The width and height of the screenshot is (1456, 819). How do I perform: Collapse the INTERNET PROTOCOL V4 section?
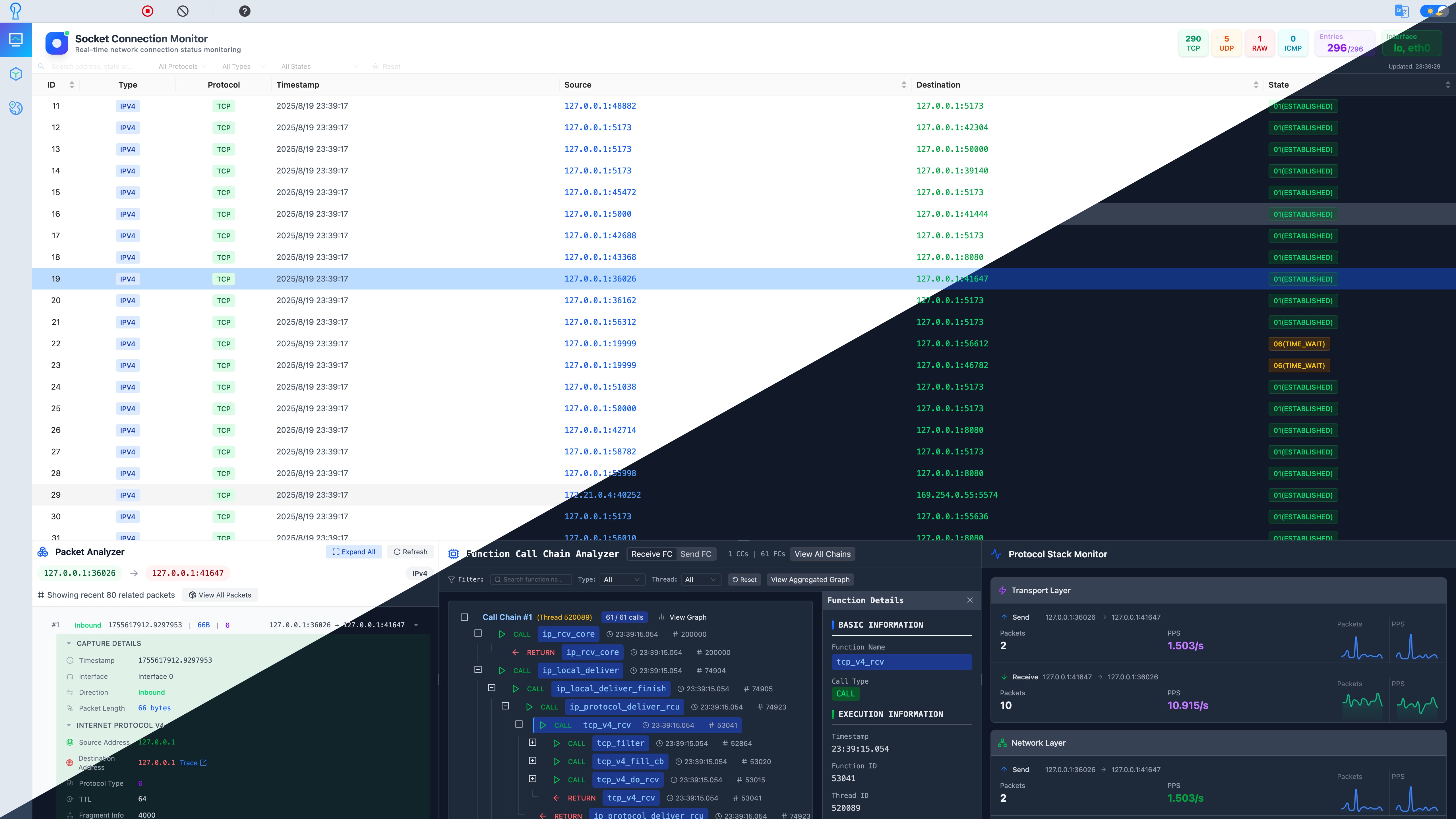pyautogui.click(x=69, y=725)
